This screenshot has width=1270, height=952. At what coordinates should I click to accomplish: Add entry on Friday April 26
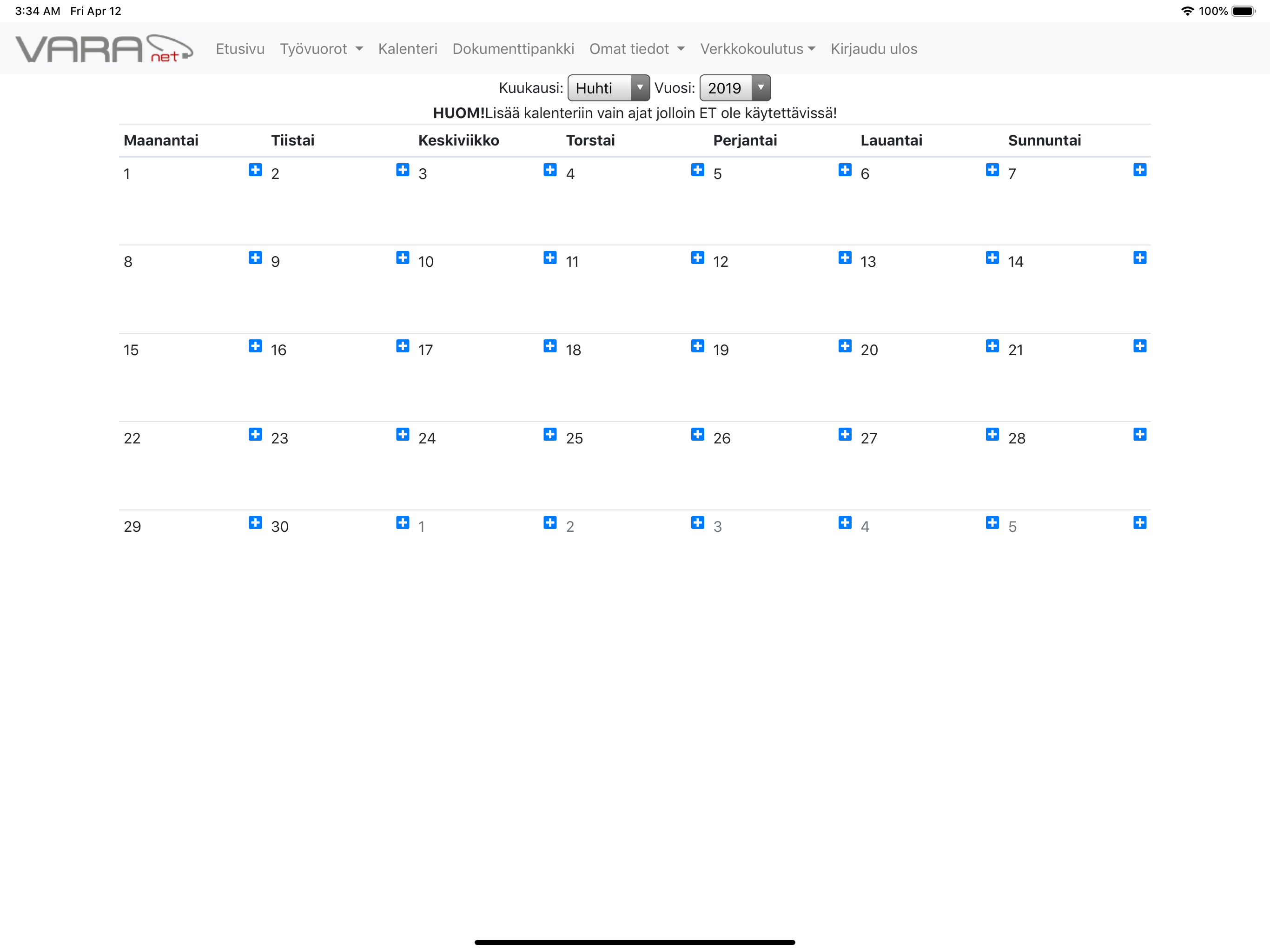845,434
